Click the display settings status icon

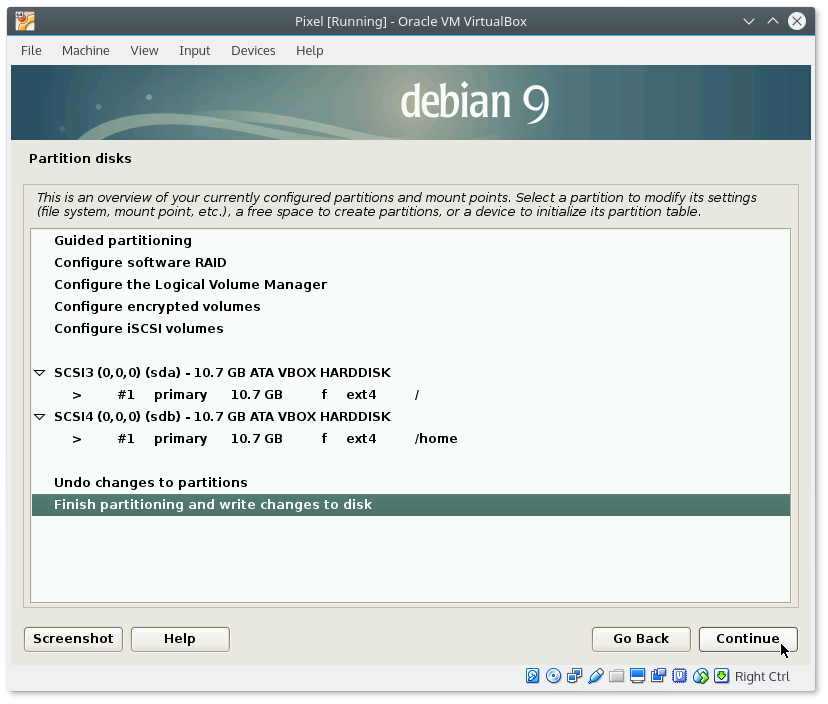(637, 676)
